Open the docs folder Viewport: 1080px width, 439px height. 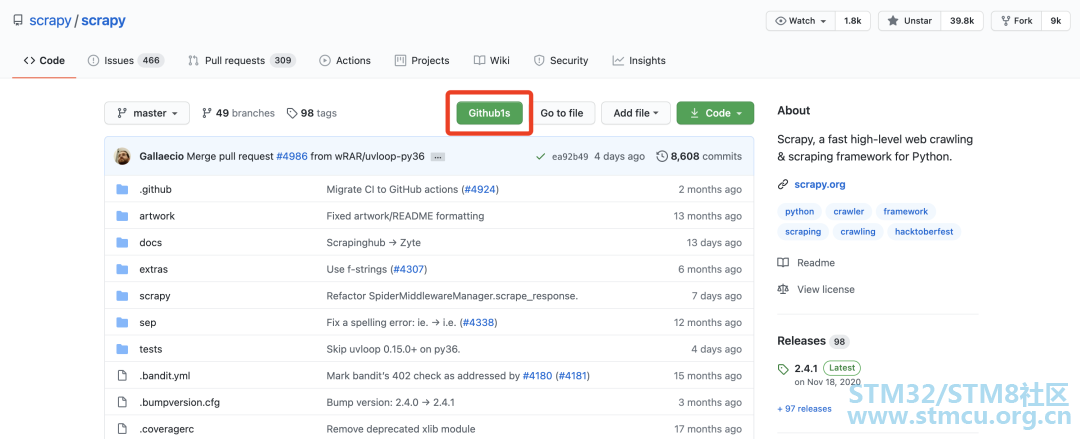click(x=150, y=243)
